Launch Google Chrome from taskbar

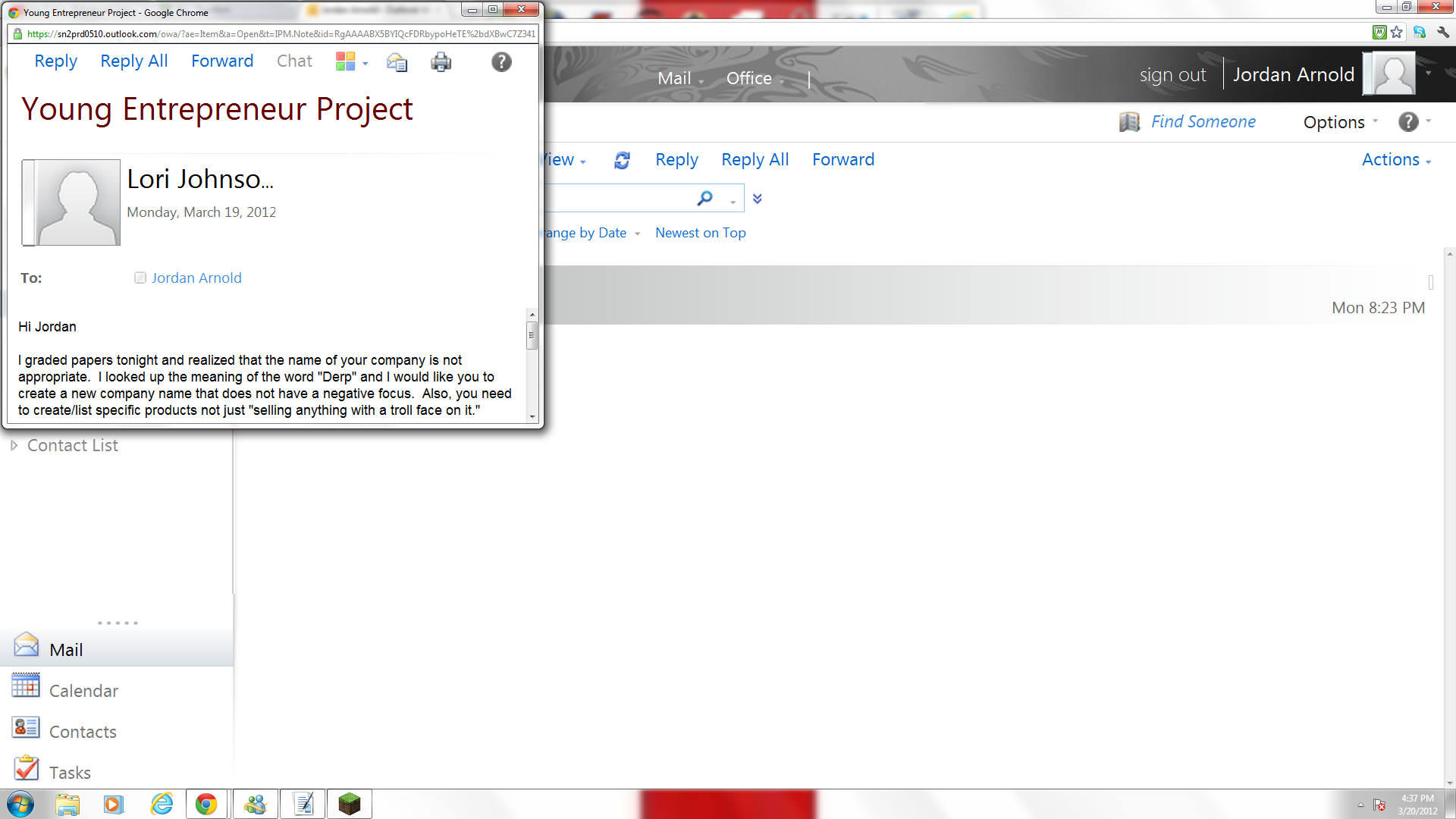206,804
